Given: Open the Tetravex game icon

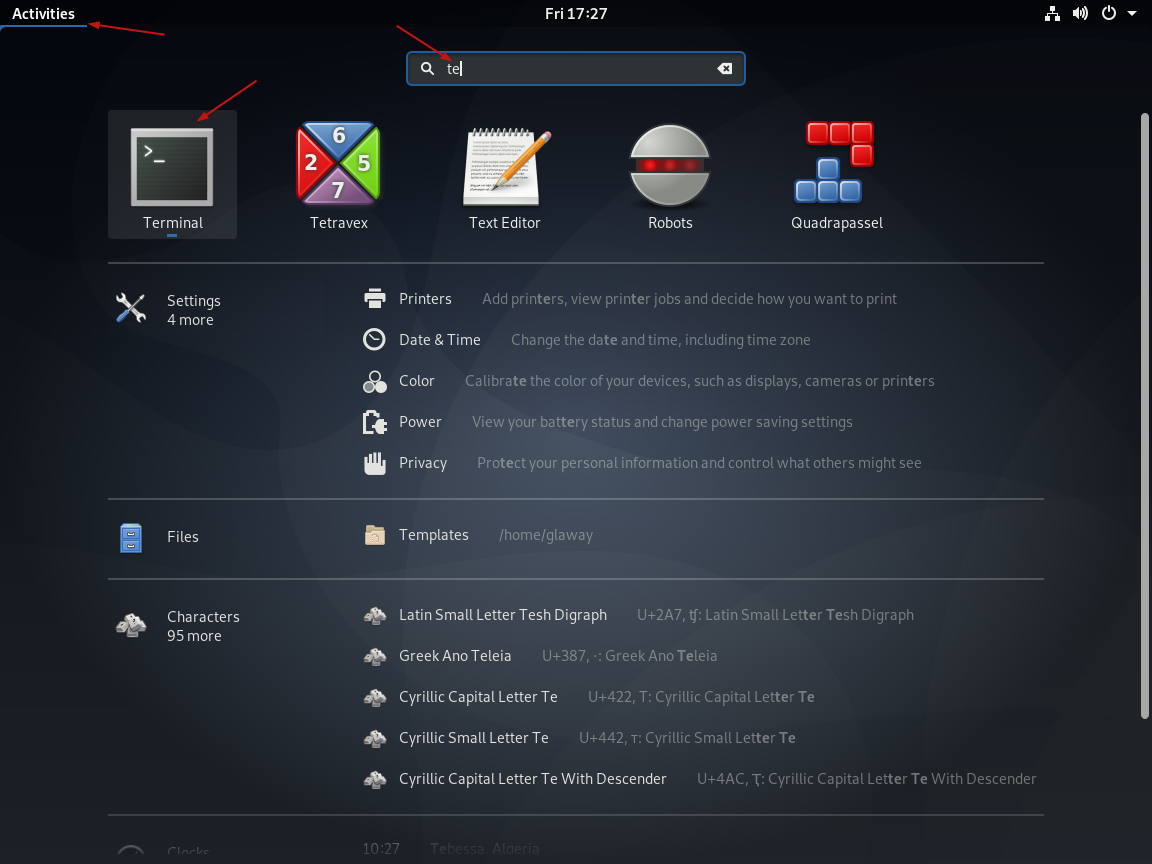Looking at the screenshot, I should [338, 163].
